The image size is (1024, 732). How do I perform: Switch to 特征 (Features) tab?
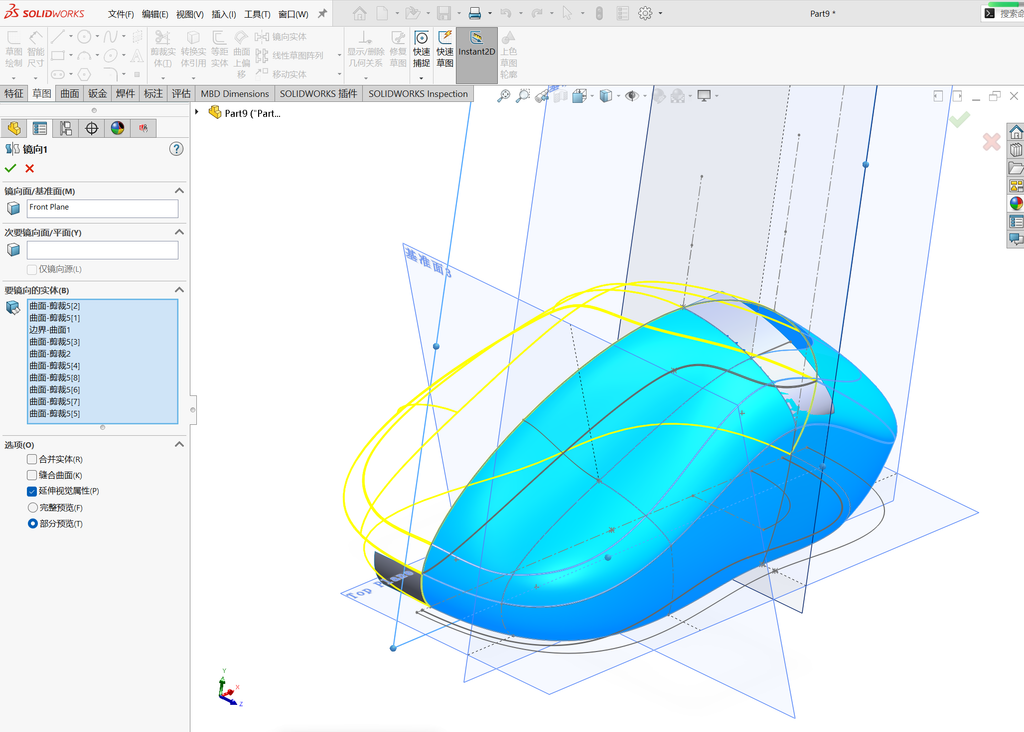(x=14, y=93)
